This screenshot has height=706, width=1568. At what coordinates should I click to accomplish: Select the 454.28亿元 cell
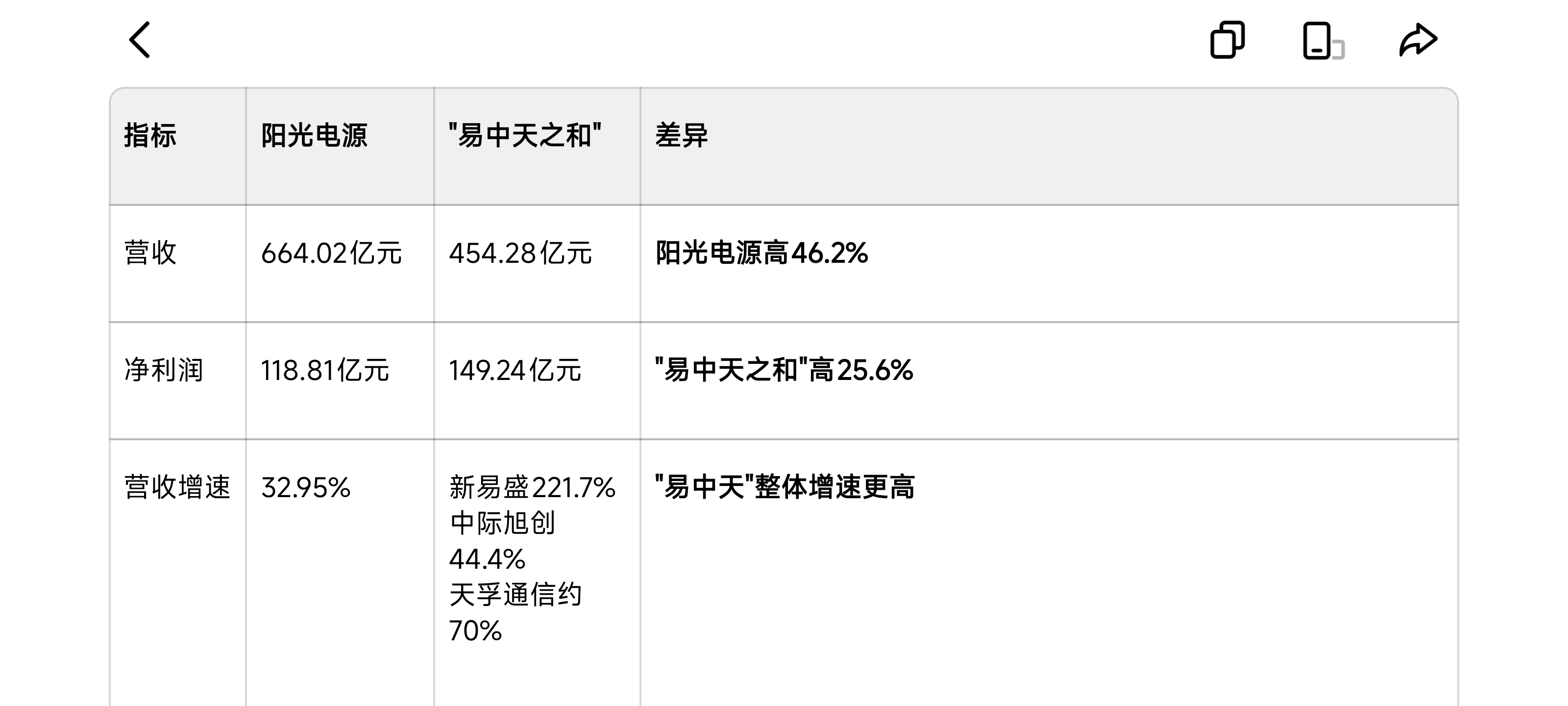(520, 253)
